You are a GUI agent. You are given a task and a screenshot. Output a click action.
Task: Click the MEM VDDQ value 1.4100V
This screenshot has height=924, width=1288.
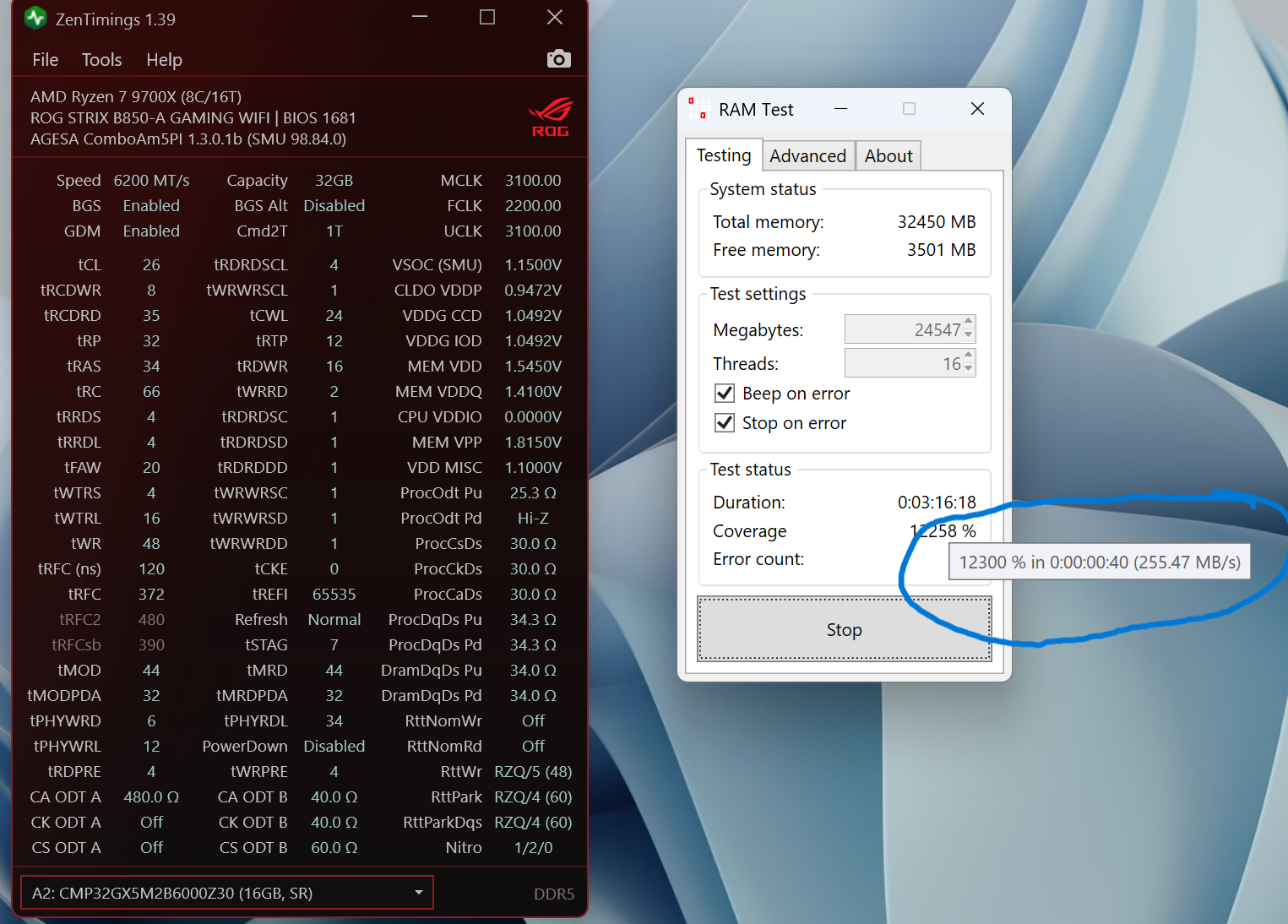(x=533, y=392)
